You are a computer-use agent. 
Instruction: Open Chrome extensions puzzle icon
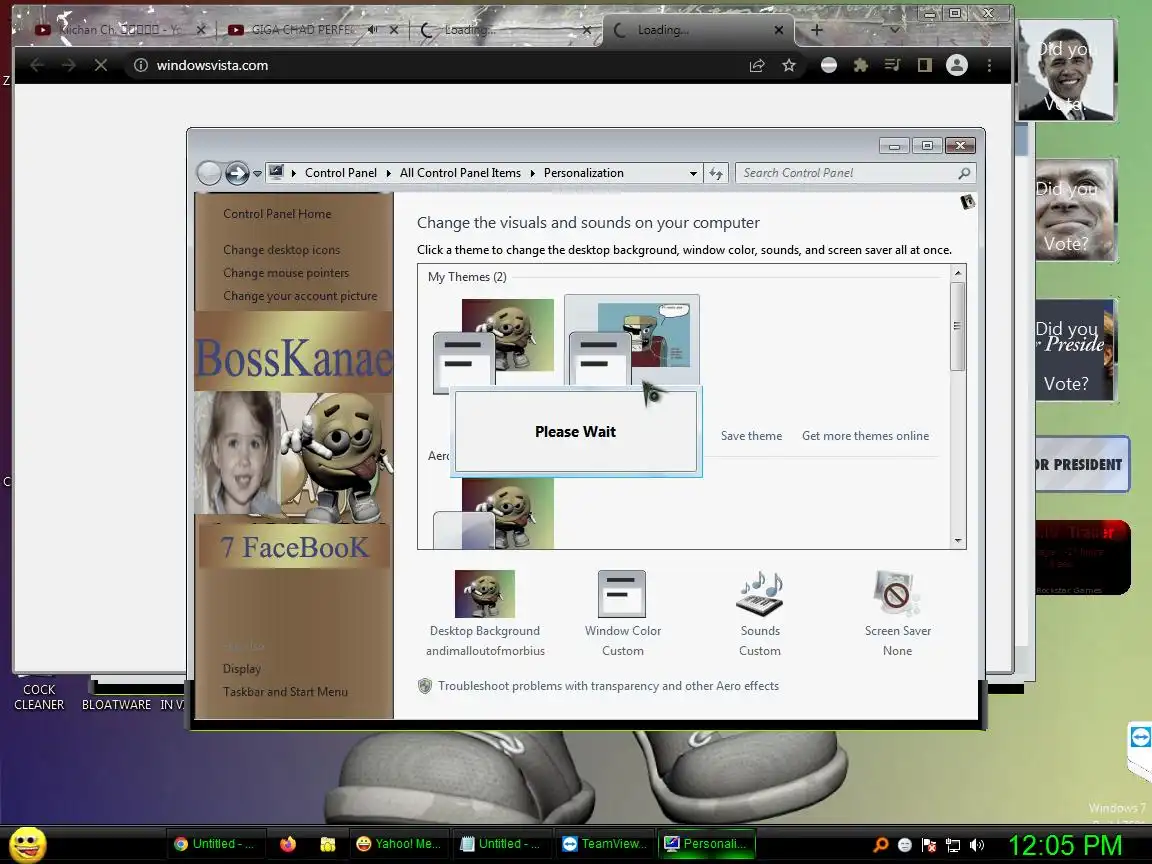tap(860, 65)
